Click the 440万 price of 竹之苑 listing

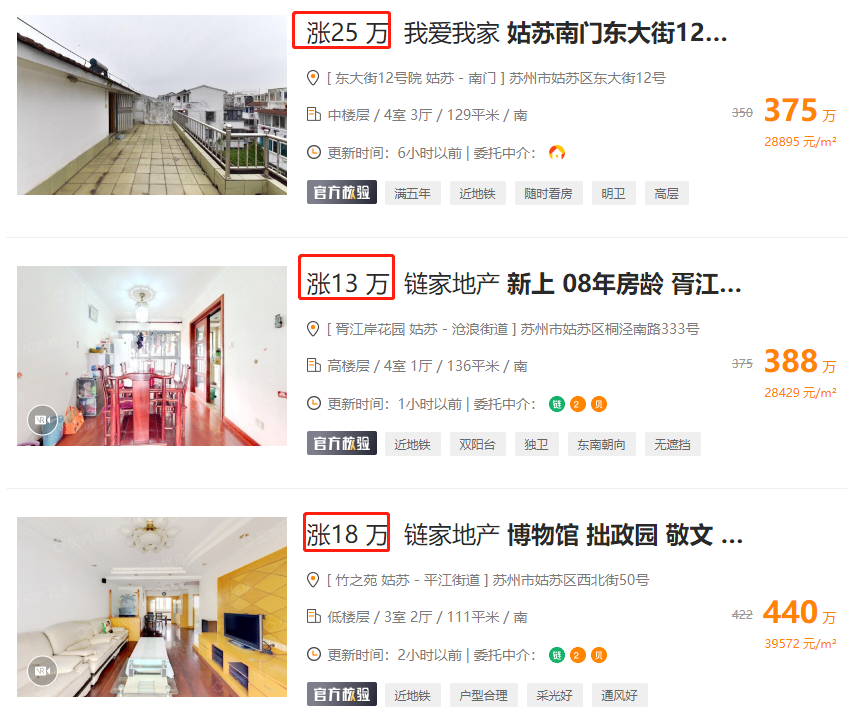pyautogui.click(x=799, y=613)
